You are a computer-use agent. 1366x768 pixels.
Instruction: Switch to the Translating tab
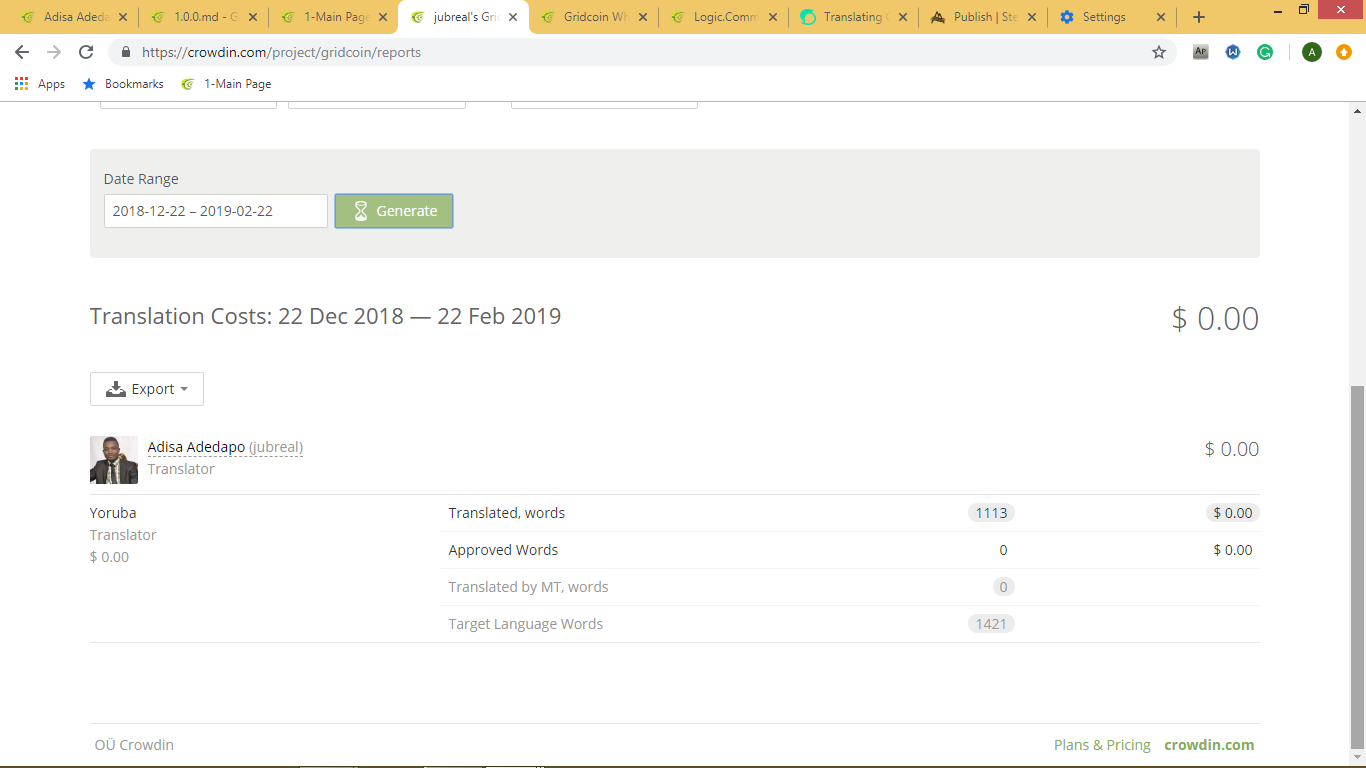tap(852, 17)
